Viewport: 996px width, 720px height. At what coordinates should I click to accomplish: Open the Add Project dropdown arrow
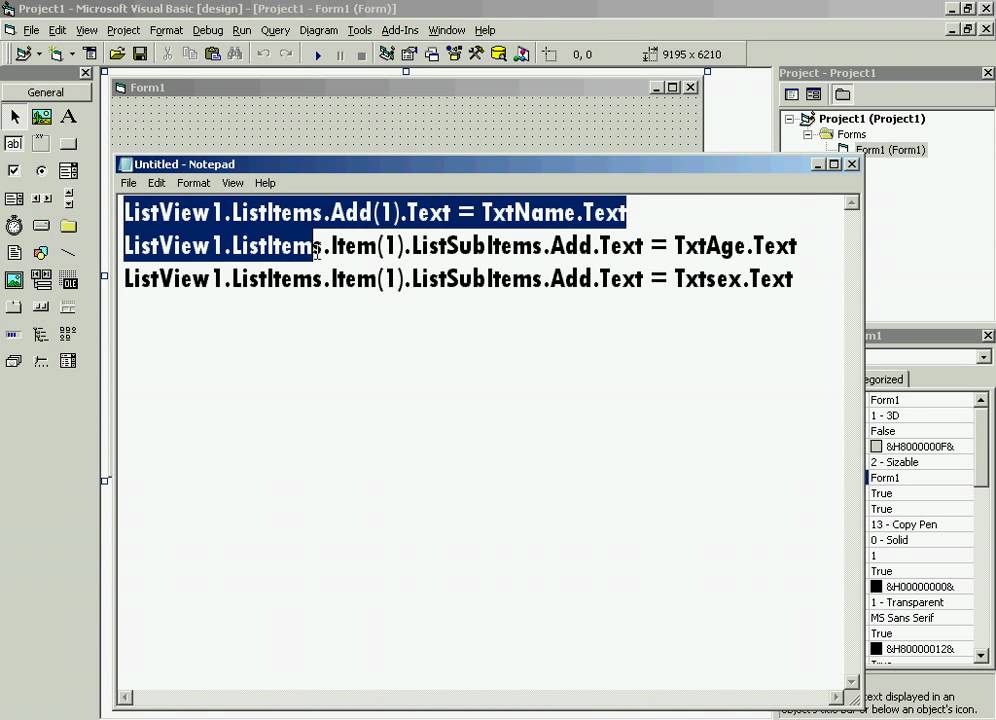click(39, 54)
